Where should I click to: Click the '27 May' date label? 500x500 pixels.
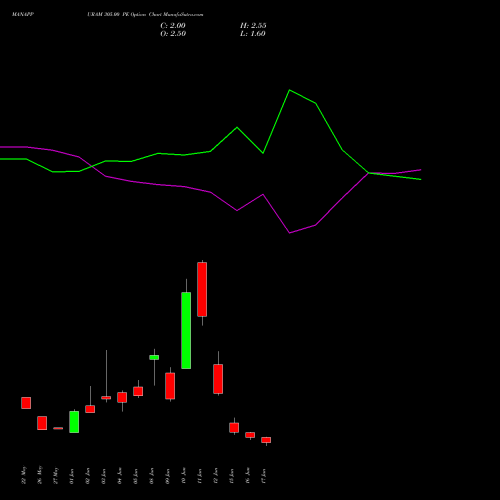pyautogui.click(x=55, y=475)
